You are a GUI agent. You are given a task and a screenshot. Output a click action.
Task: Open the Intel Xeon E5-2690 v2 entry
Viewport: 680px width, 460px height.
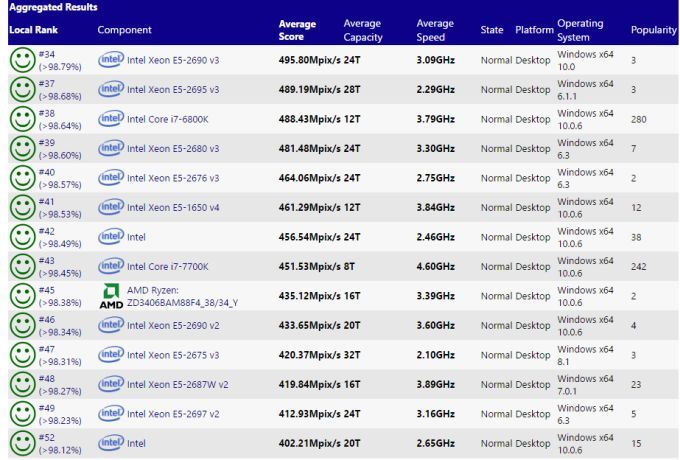pos(173,326)
